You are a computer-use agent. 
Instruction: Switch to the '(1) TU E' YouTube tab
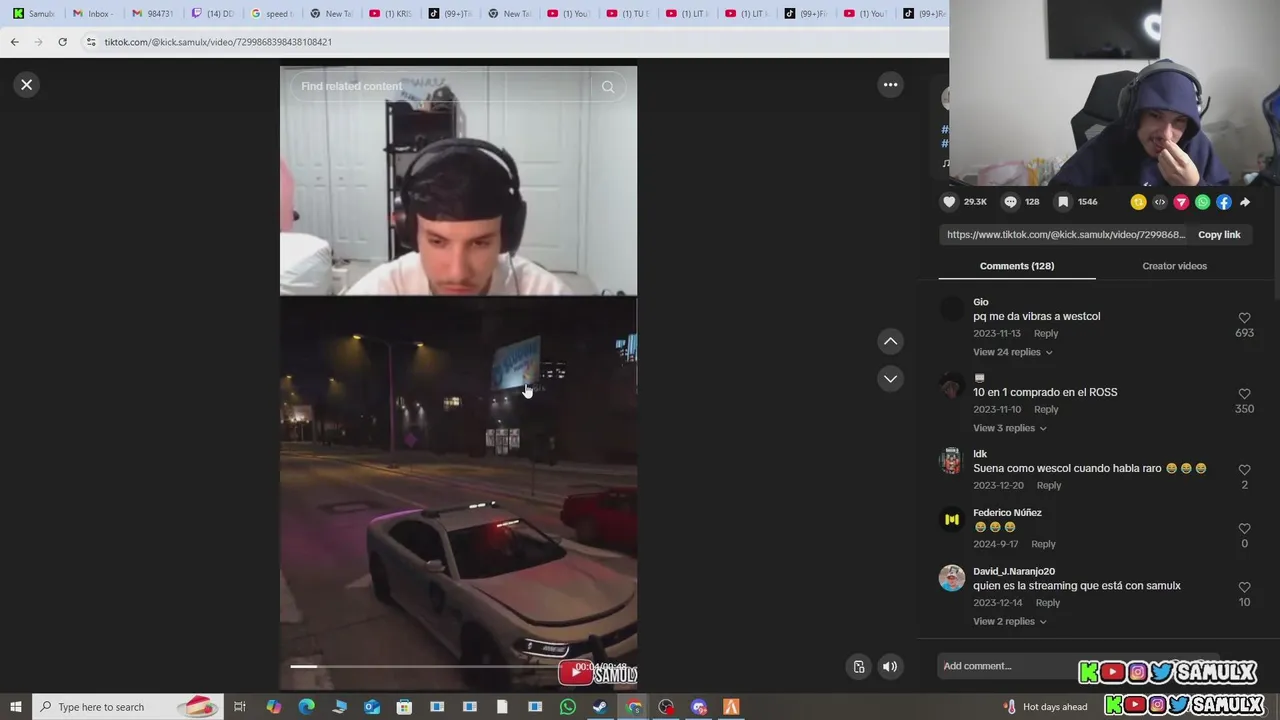(x=627, y=14)
